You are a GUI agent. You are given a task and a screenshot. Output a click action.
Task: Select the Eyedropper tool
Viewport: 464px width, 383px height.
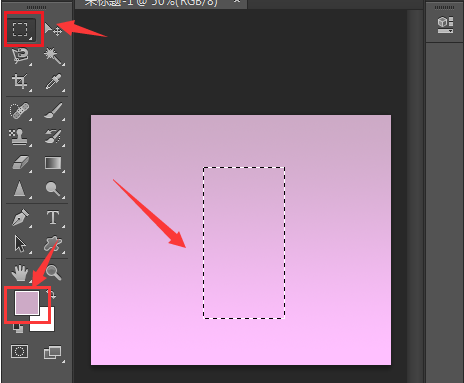(x=53, y=82)
